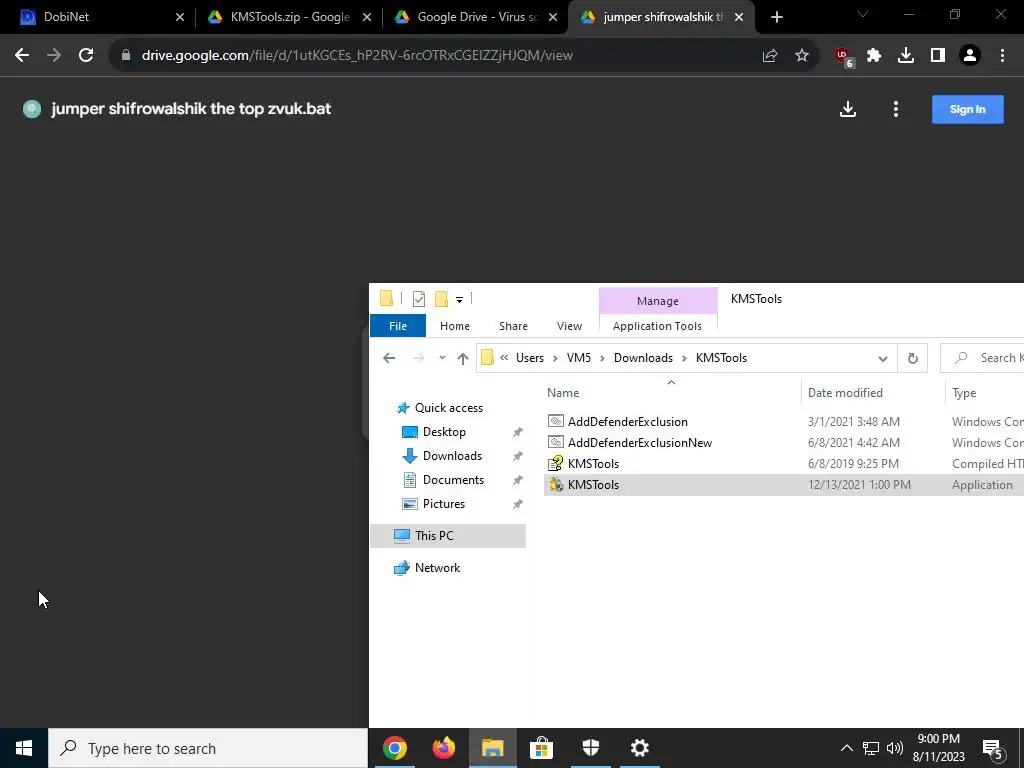Click the Chrome address bar URL
This screenshot has height=768, width=1024.
[x=357, y=56]
